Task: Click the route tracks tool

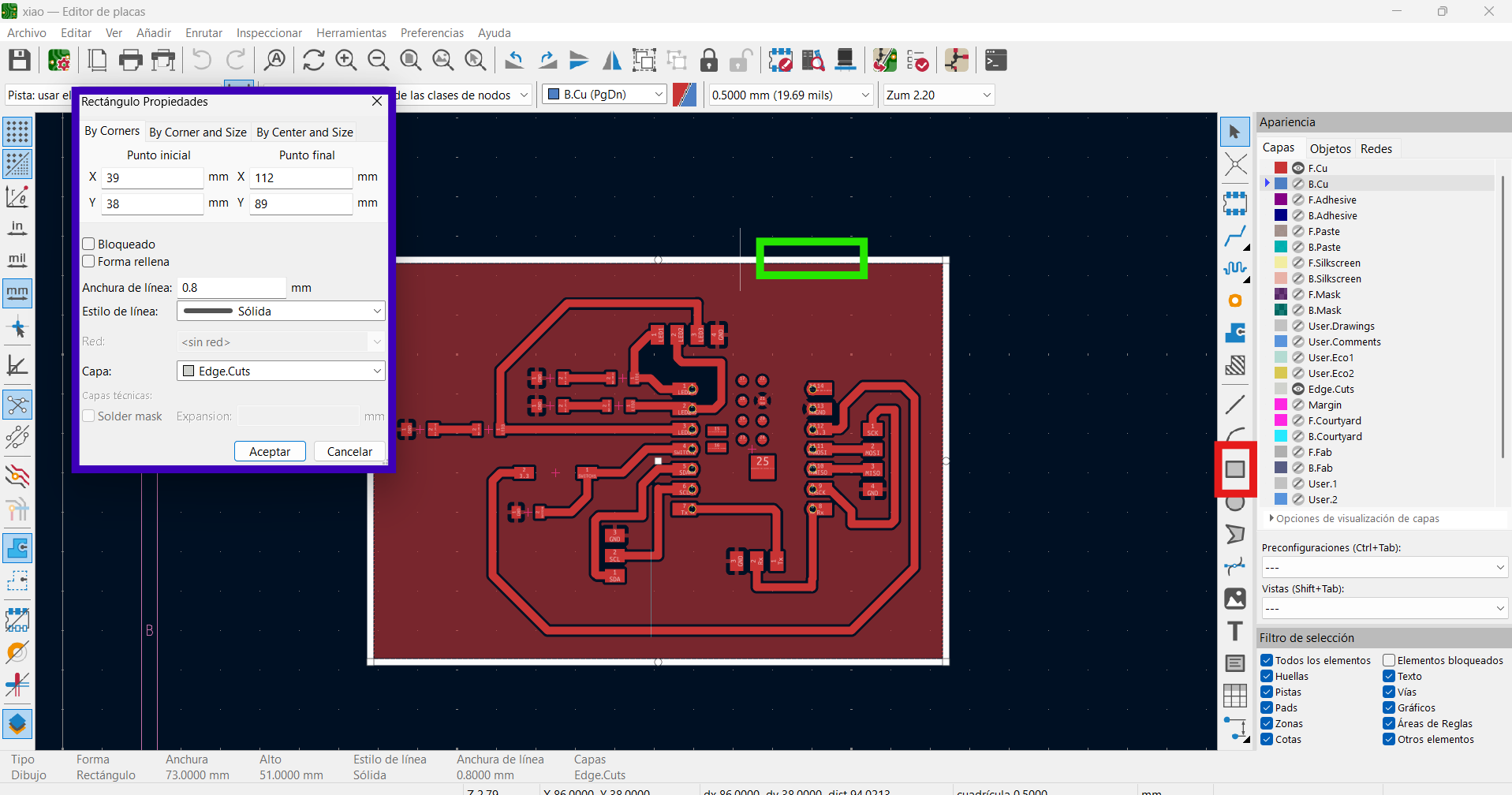Action: [1235, 235]
